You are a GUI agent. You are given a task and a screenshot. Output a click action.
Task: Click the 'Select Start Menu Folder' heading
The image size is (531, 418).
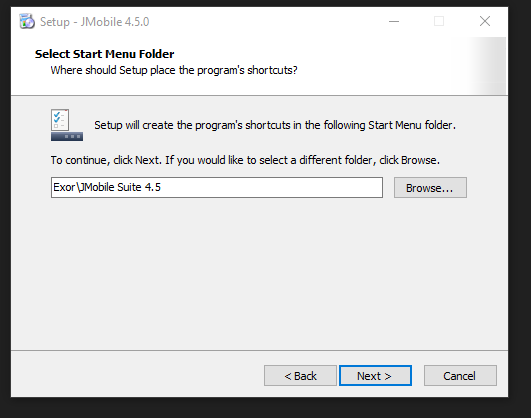pyautogui.click(x=104, y=54)
